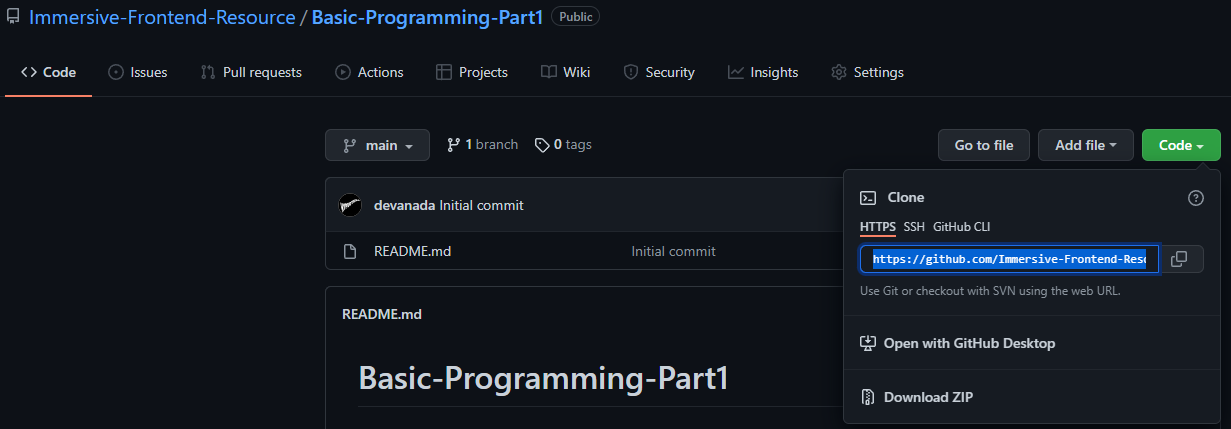Open the Initial commit message next to devanada
The width and height of the screenshot is (1231, 429).
(481, 205)
